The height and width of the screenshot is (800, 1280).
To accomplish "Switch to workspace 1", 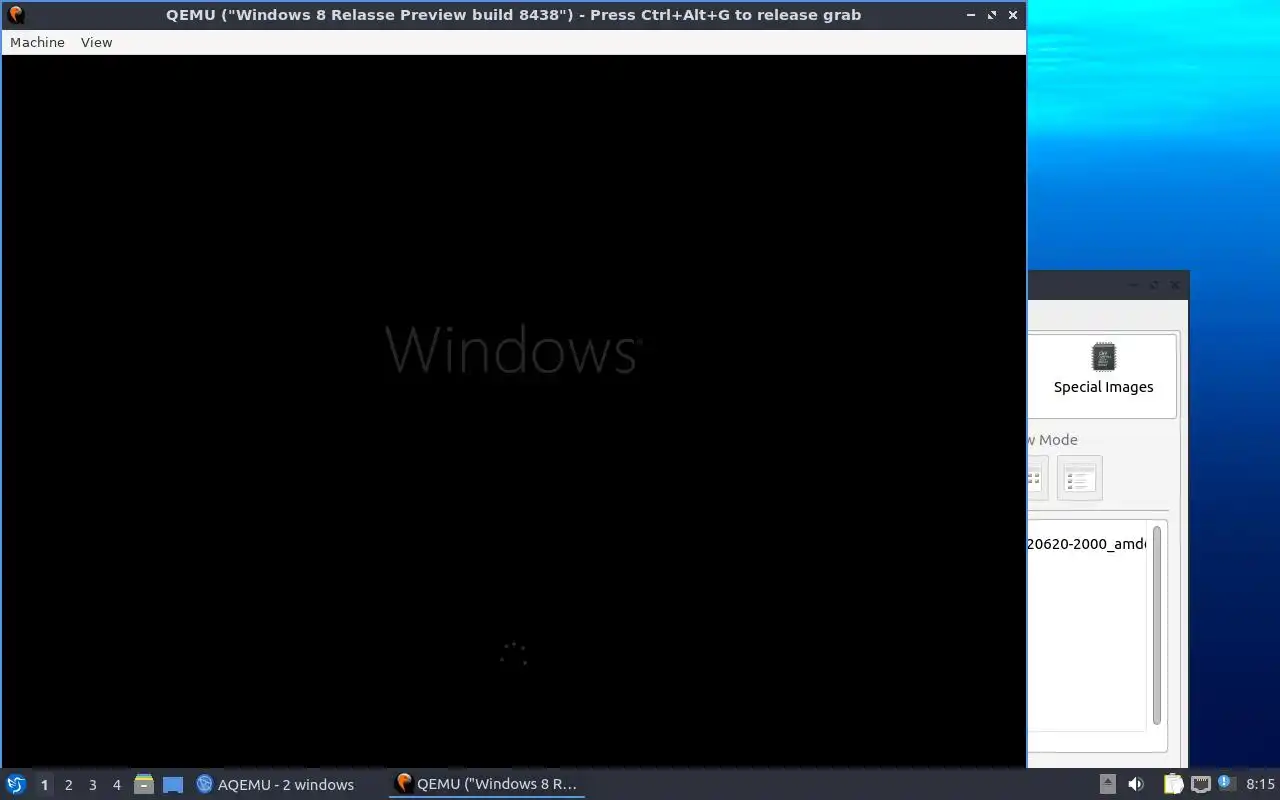I will 44,785.
